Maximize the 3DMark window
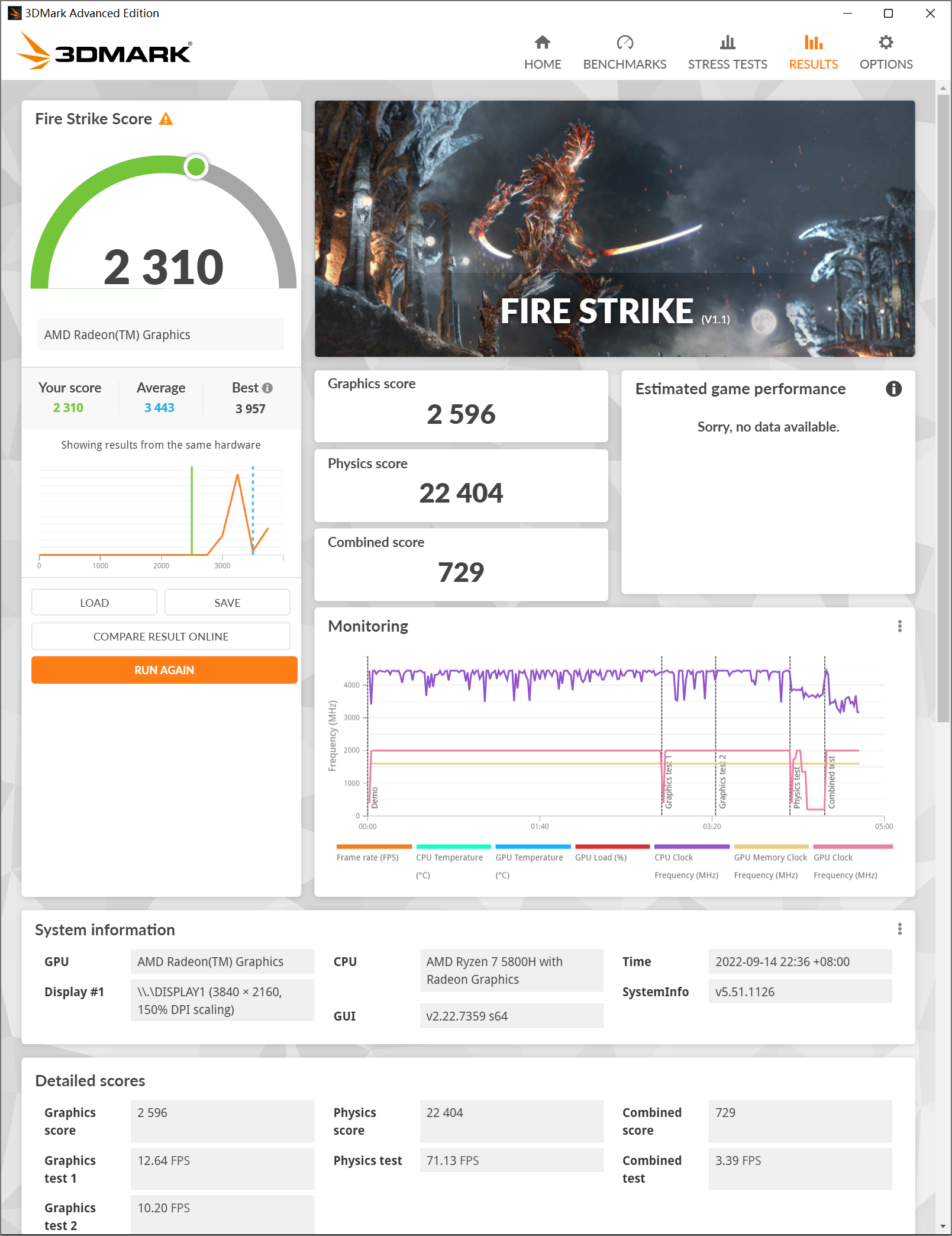Viewport: 952px width, 1236px height. click(x=888, y=13)
